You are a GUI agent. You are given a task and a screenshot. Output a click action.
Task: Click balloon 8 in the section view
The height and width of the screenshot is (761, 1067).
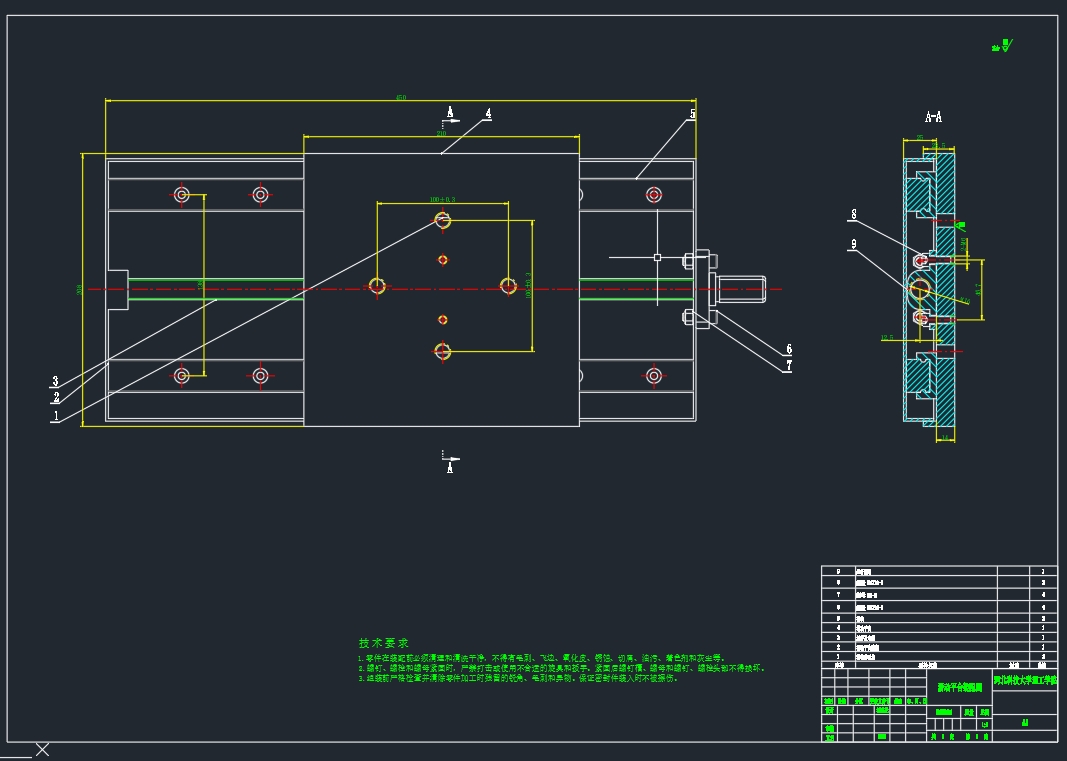[853, 214]
